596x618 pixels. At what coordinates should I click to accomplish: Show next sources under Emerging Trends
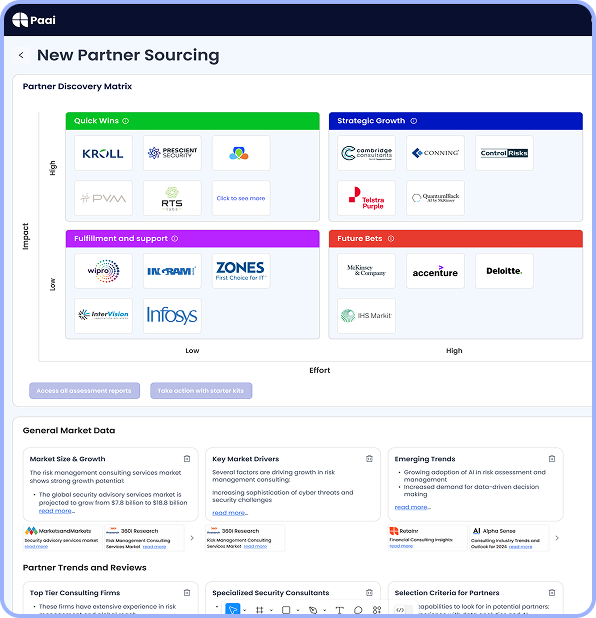click(557, 538)
